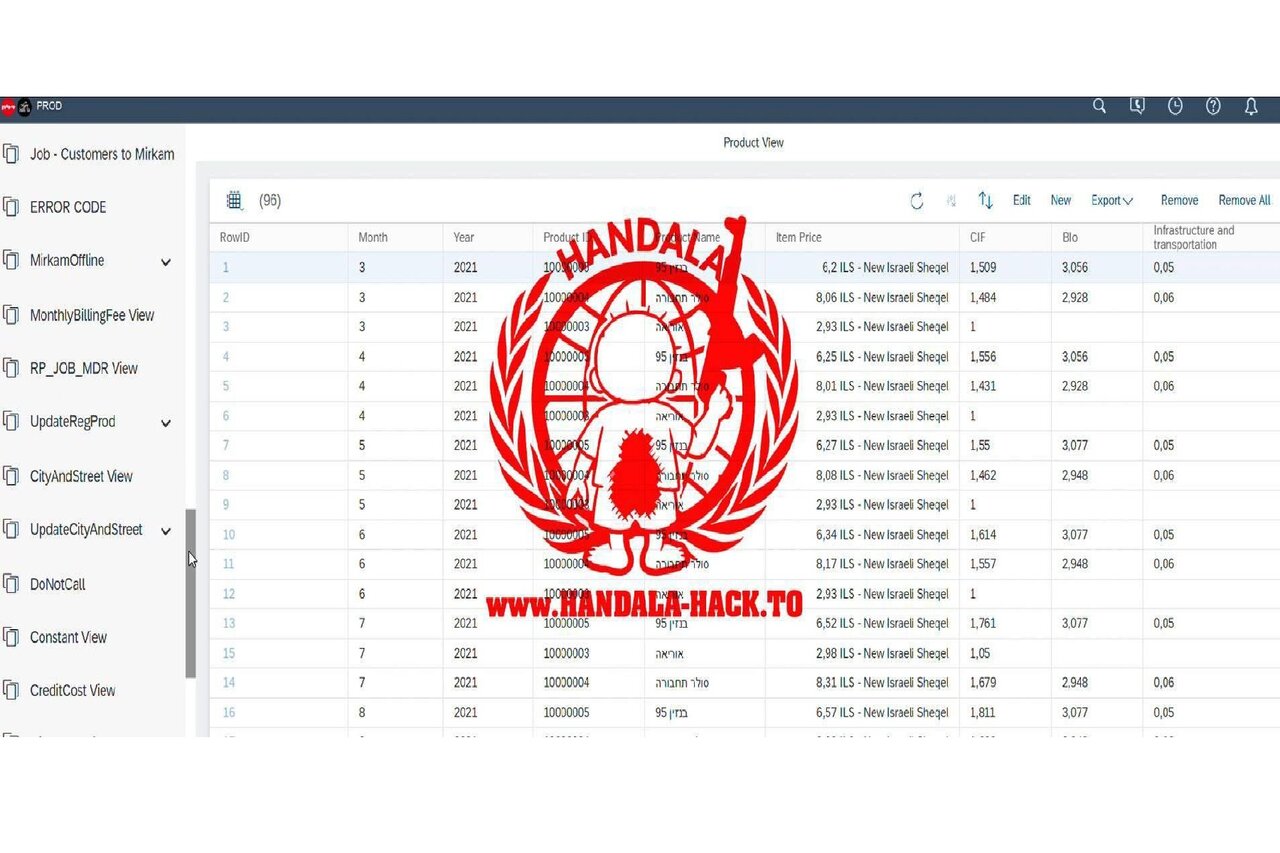
Task: Click the icon beside Job - Customers to Mirkam
Action: 11,154
